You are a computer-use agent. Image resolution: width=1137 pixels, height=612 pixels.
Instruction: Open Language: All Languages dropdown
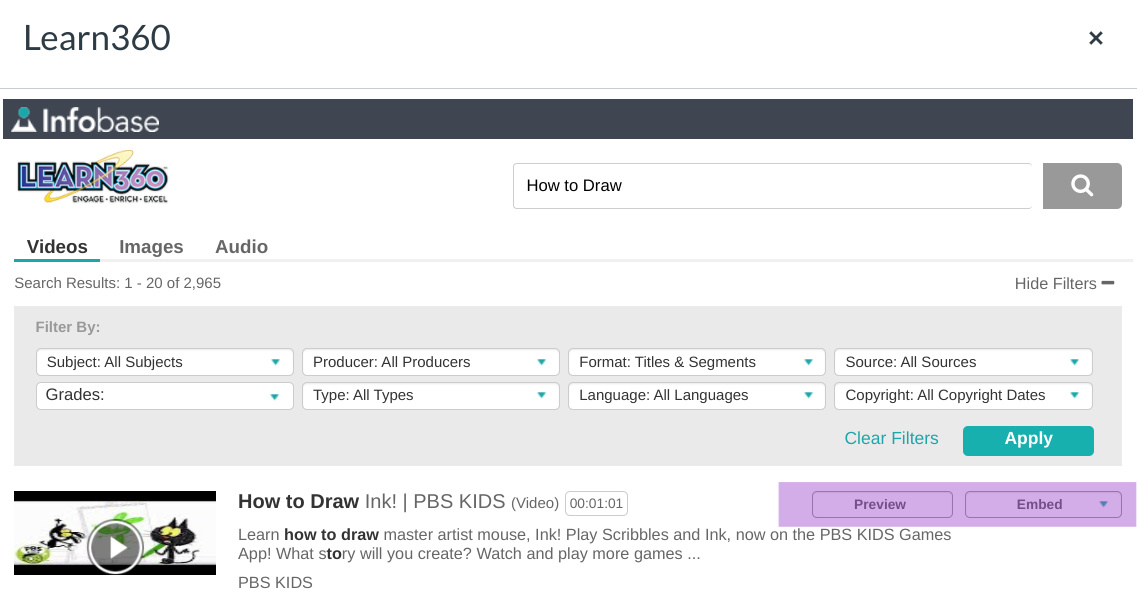(696, 395)
